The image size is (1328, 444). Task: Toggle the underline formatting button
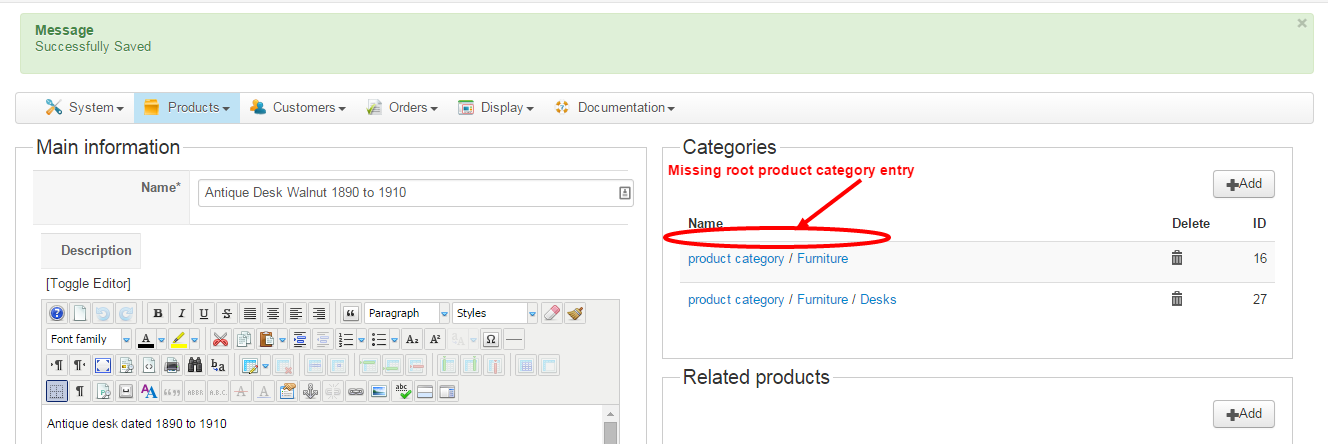(204, 313)
